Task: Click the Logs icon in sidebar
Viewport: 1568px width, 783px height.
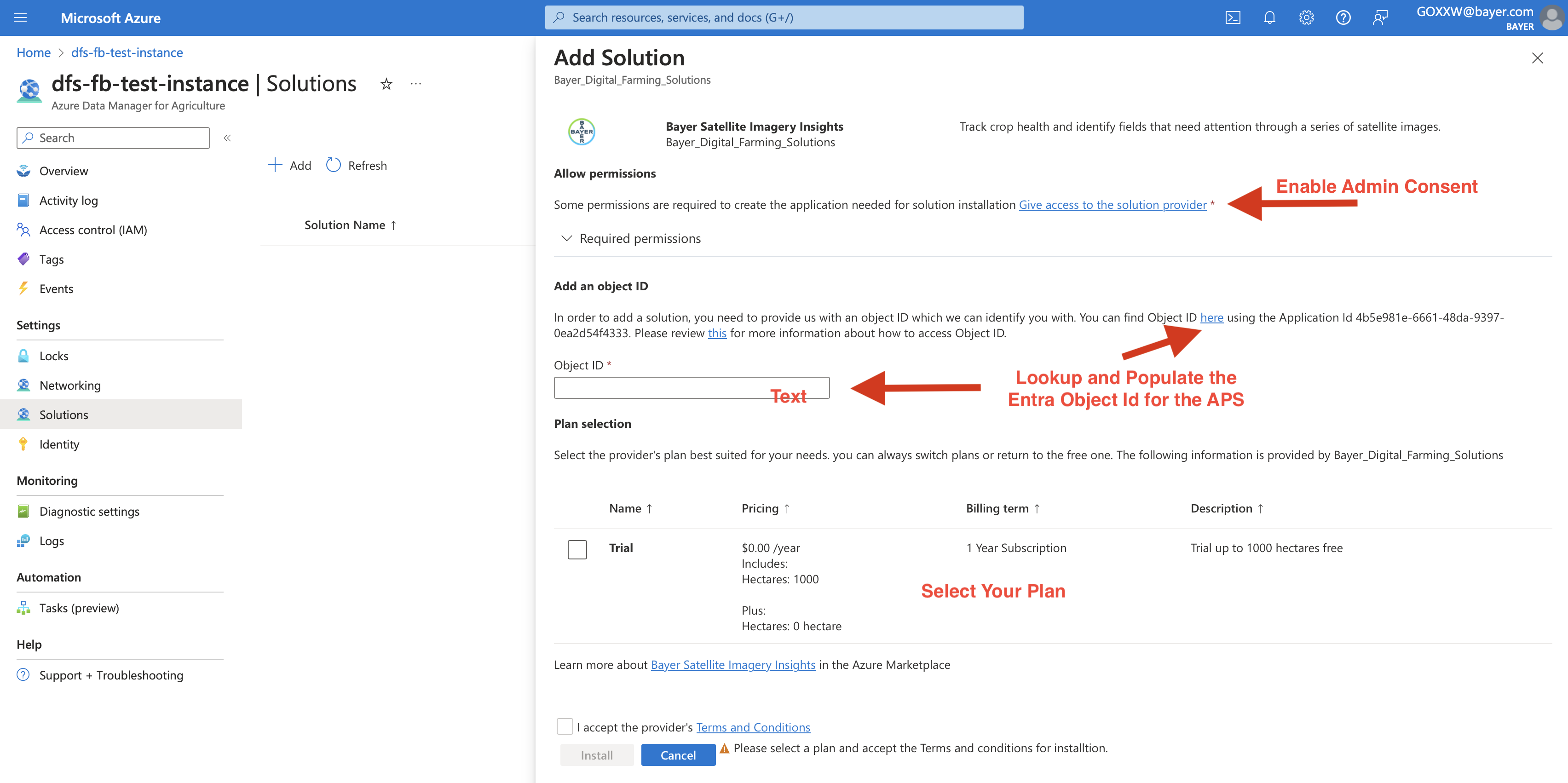Action: pyautogui.click(x=23, y=541)
